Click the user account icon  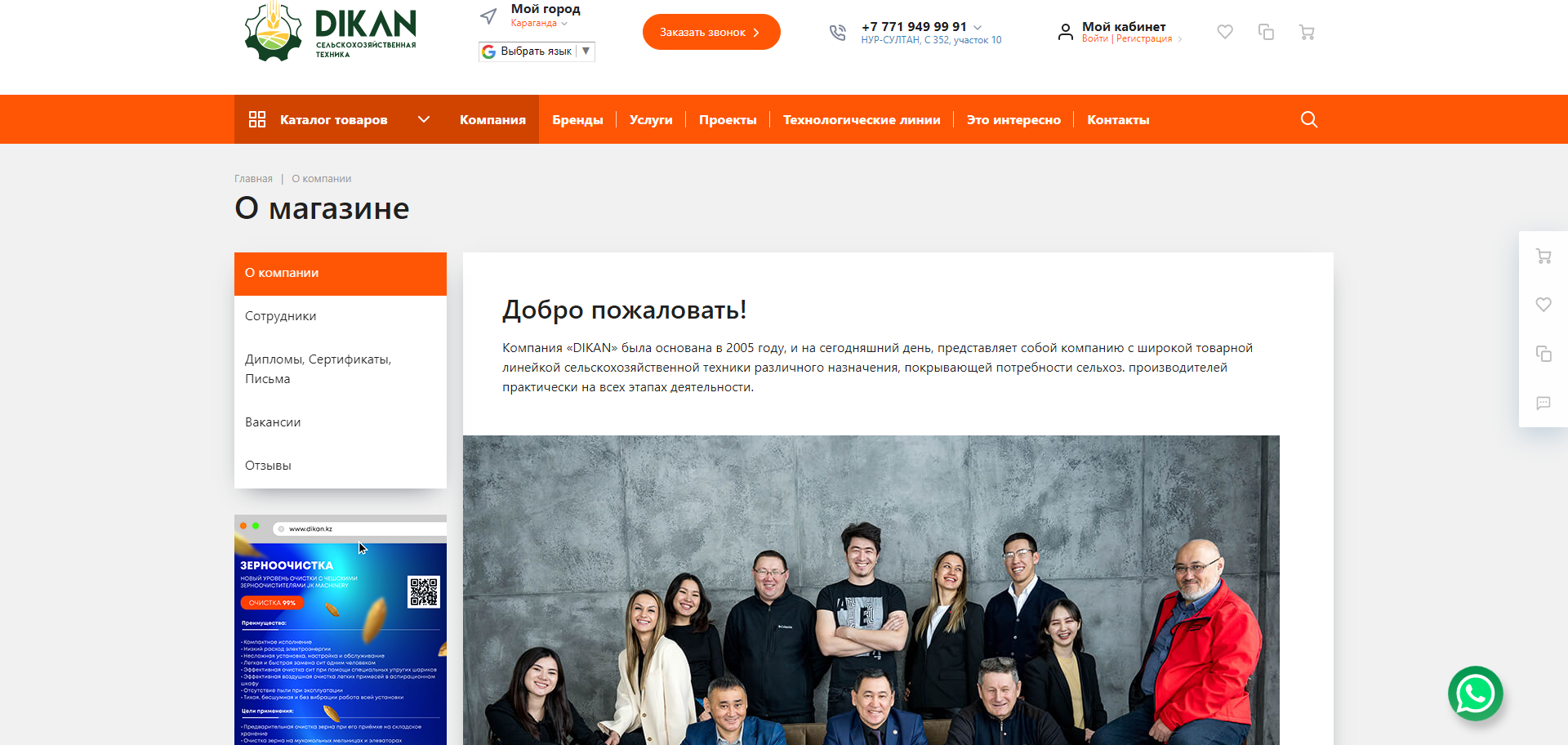point(1065,32)
